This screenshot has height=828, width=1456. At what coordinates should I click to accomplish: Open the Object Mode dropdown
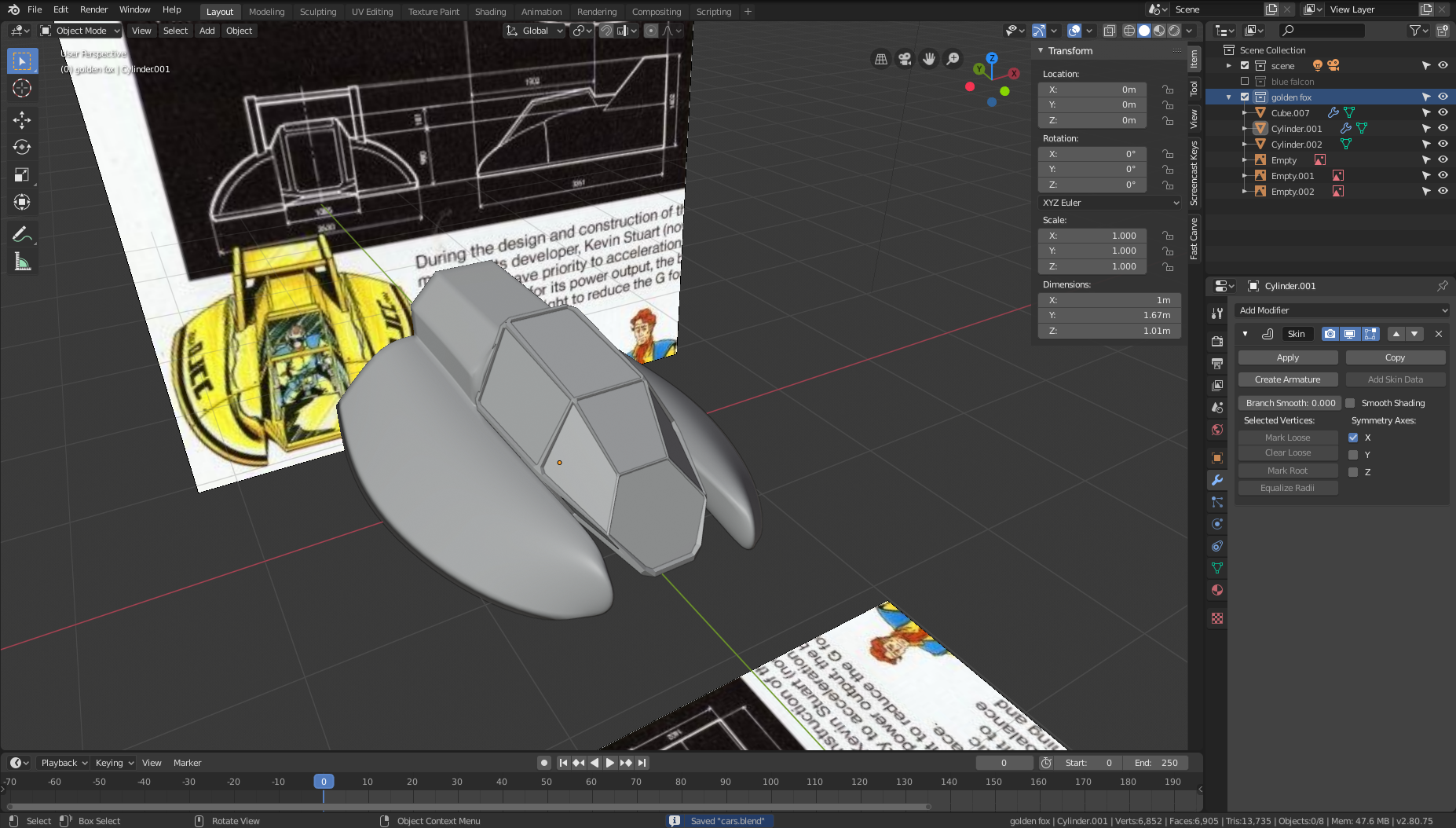tap(80, 31)
